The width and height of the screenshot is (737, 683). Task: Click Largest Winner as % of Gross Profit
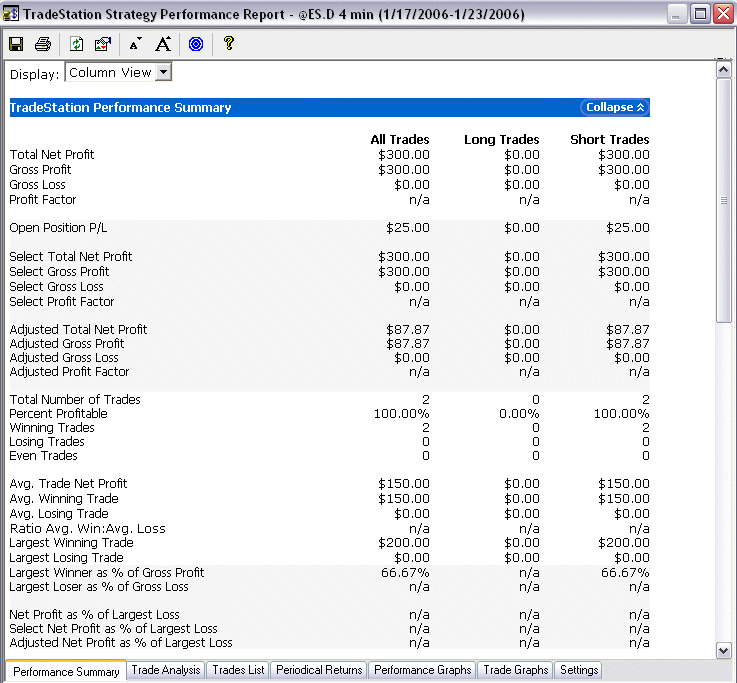[107, 573]
